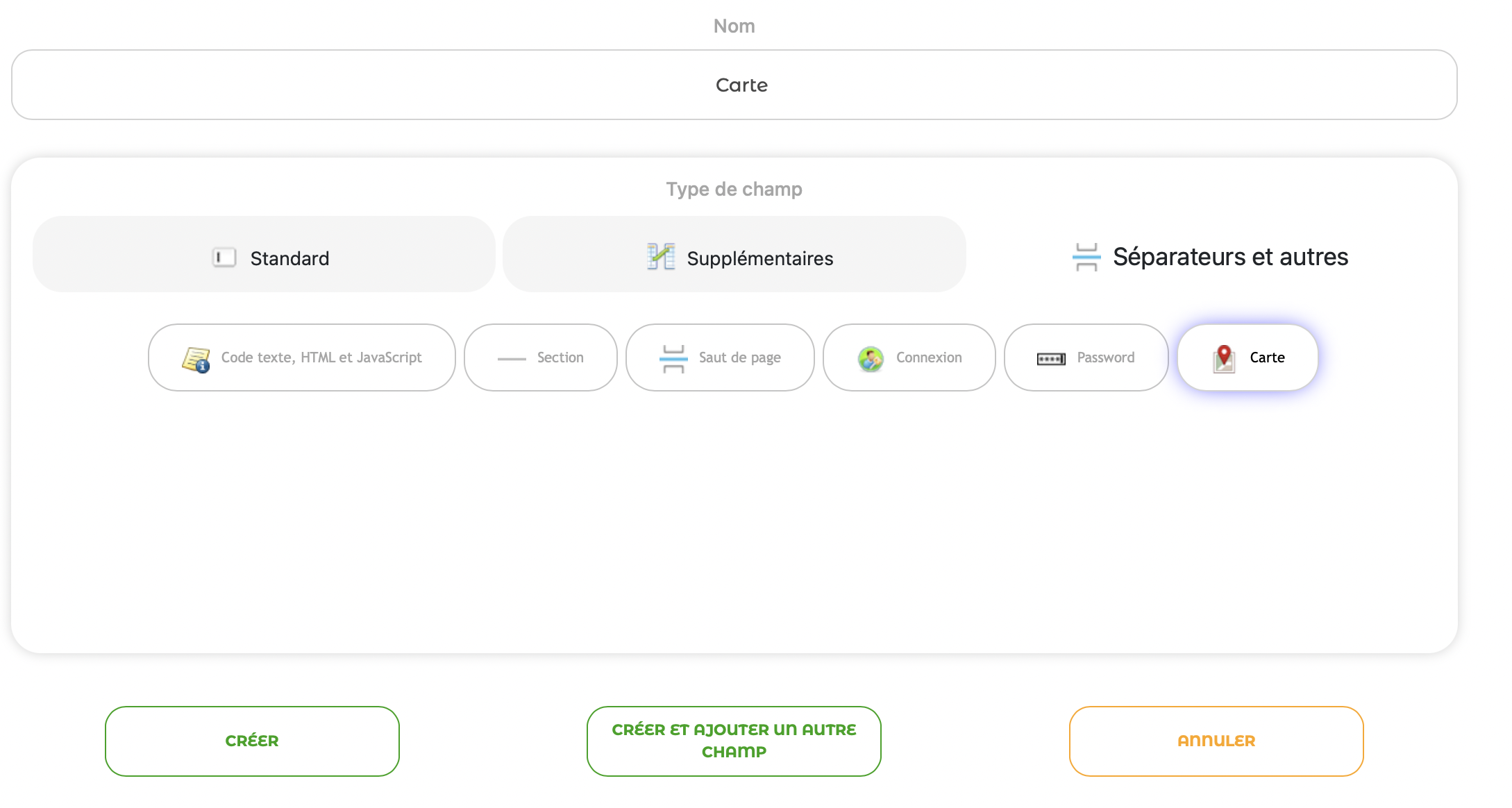Screen dimensions: 1512x808
Task: Click the Séparateurs et autres separator icon
Action: [1086, 257]
